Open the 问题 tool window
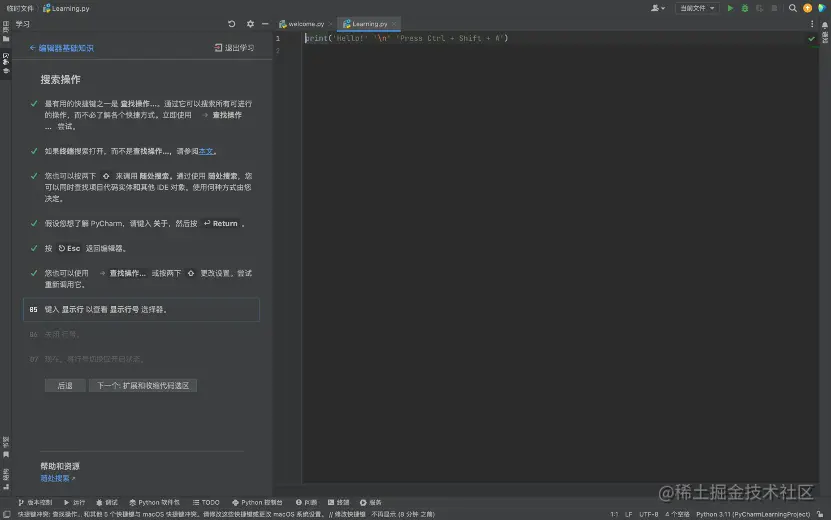832x520 pixels. coord(306,502)
